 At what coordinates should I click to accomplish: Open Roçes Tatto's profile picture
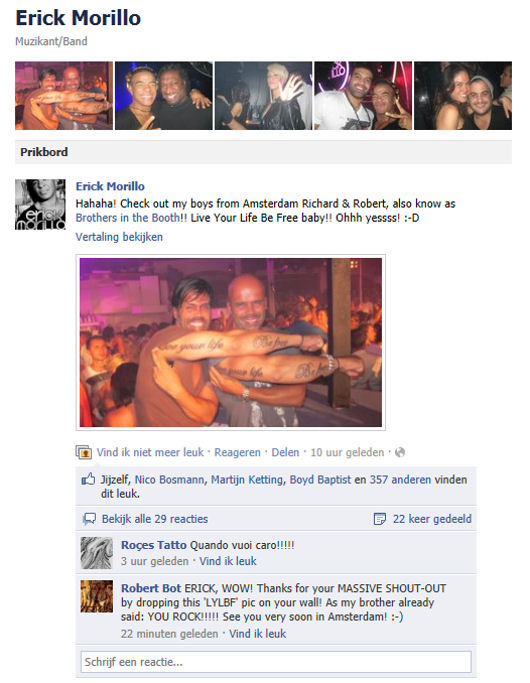pyautogui.click(x=97, y=553)
